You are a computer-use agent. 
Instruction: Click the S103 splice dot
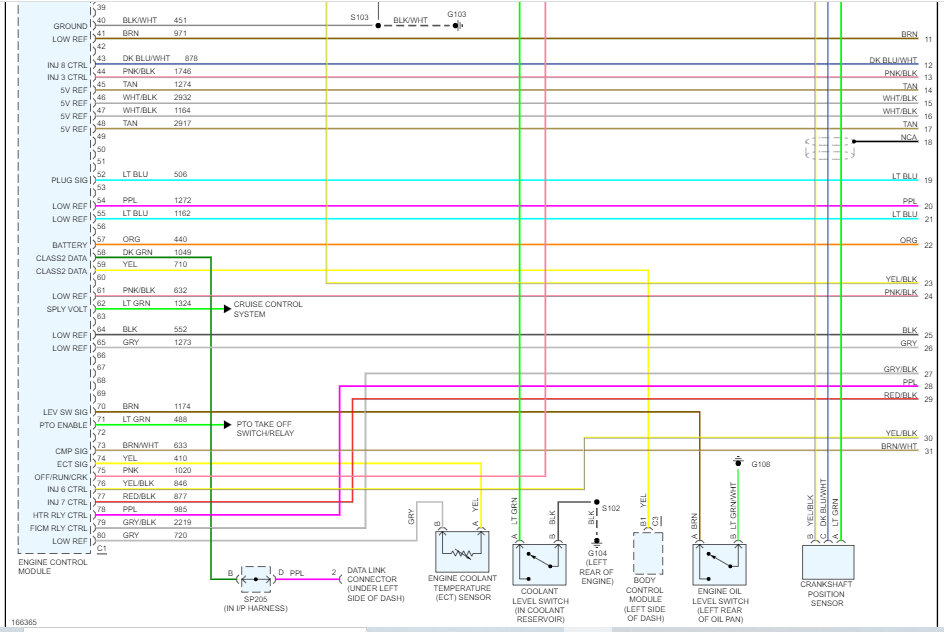point(378,25)
